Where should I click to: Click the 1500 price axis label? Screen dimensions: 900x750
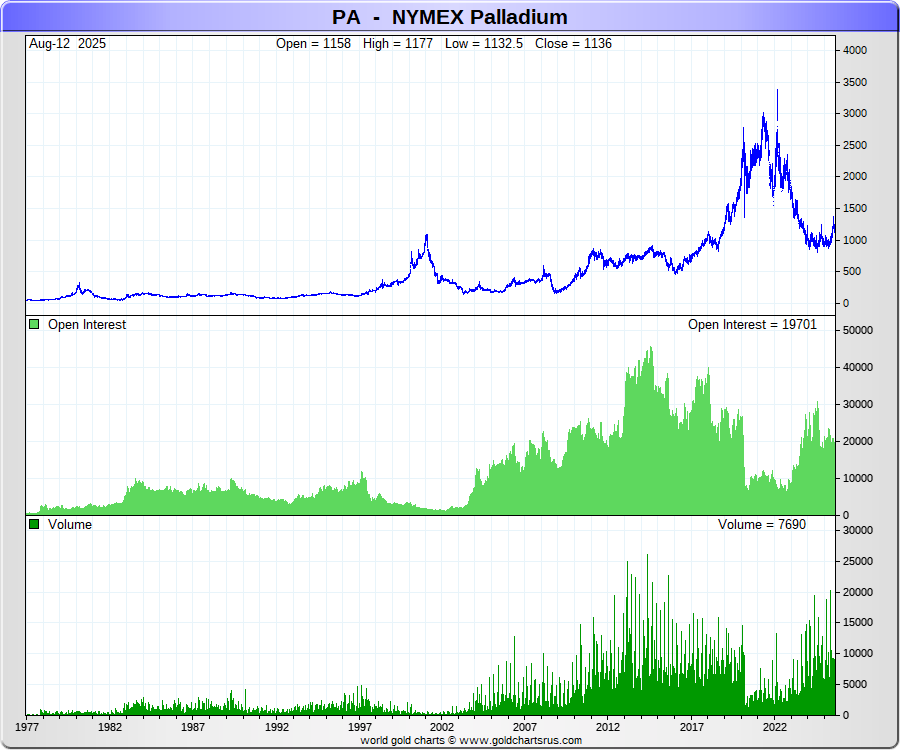[855, 208]
